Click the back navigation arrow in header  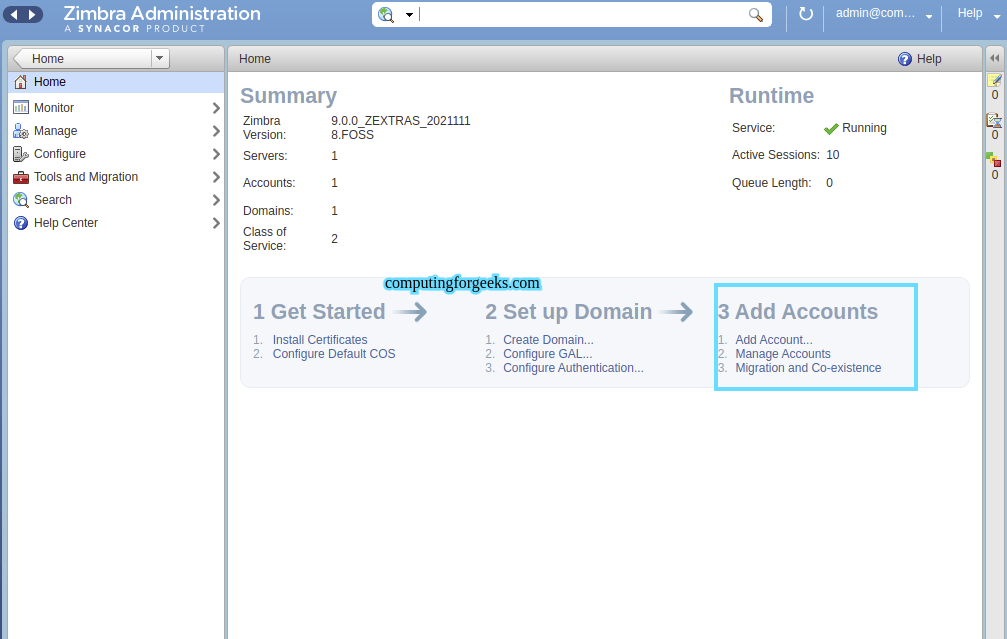click(14, 14)
